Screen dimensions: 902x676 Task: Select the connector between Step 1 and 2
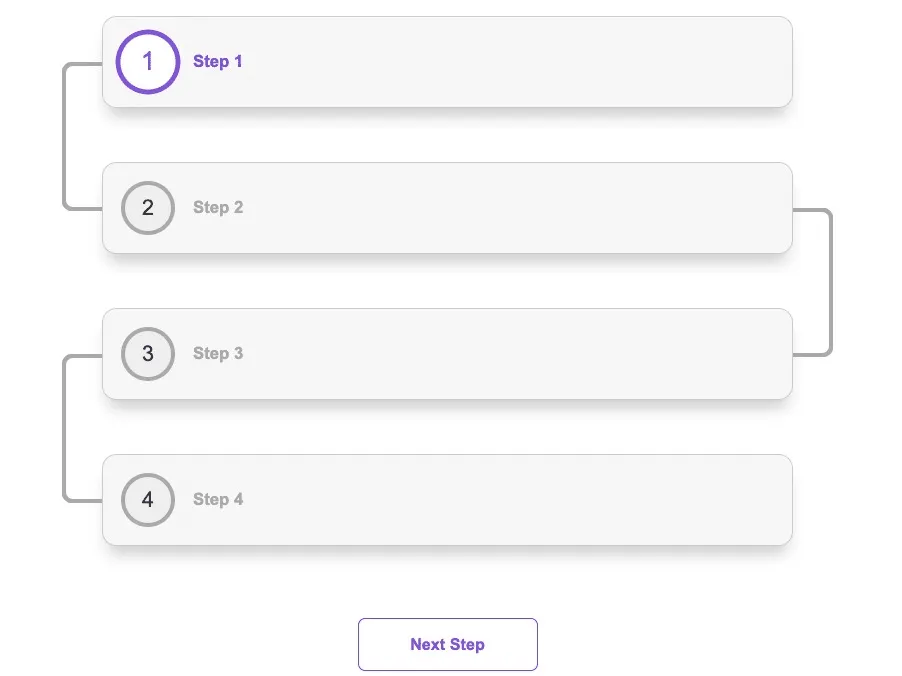tap(65, 135)
